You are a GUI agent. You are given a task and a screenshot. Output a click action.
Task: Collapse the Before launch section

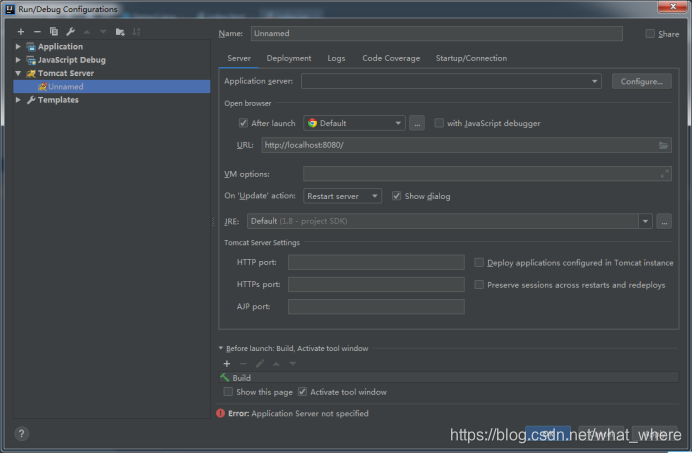click(x=221, y=348)
